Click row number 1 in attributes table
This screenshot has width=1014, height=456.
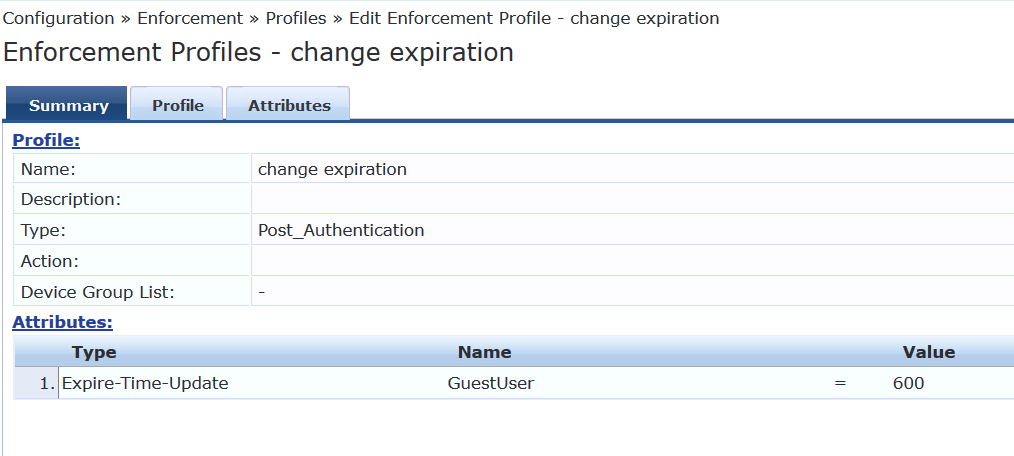(47, 384)
